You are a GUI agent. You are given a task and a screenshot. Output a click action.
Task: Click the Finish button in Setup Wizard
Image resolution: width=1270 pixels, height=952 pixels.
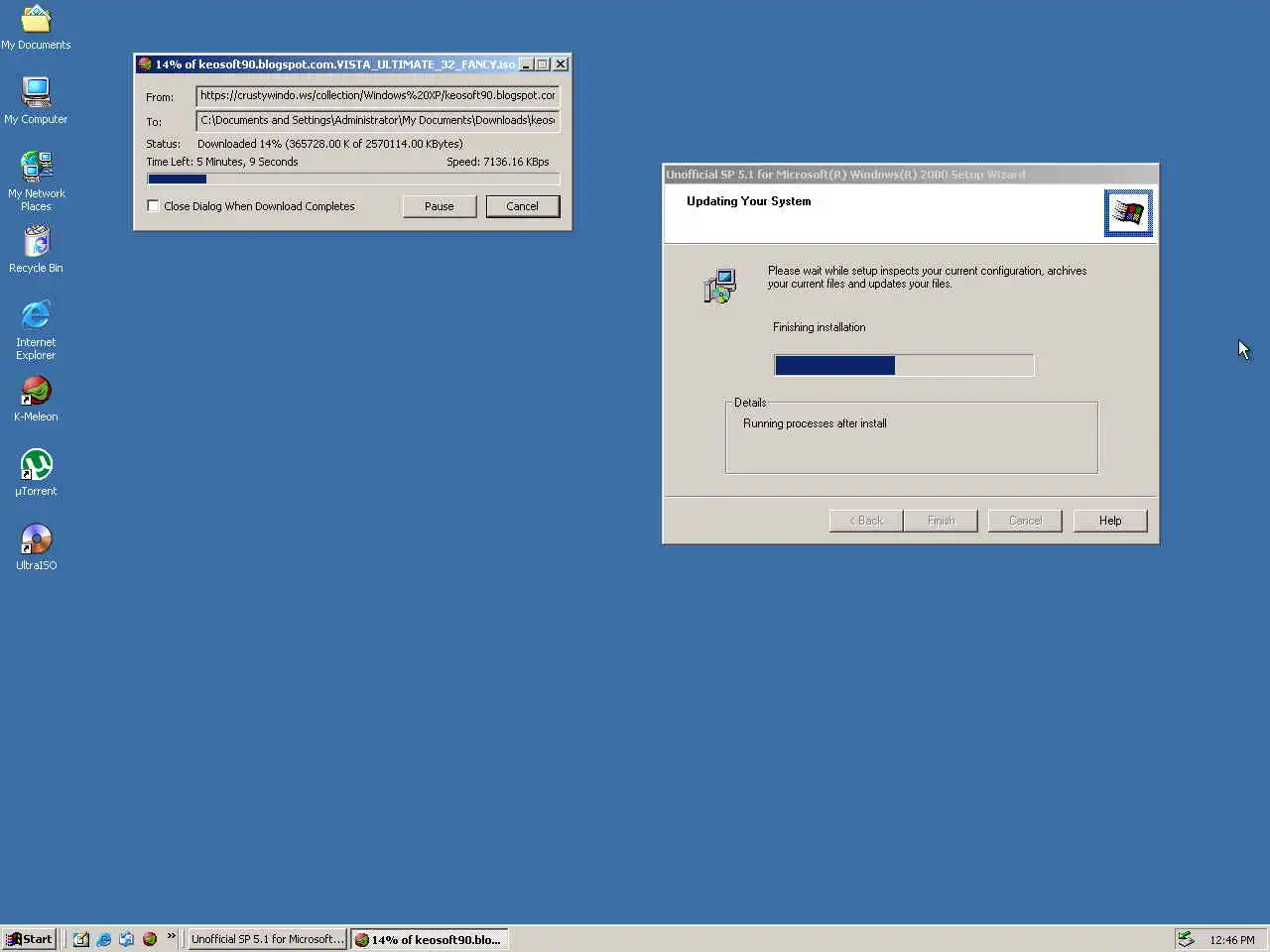pyautogui.click(x=941, y=521)
